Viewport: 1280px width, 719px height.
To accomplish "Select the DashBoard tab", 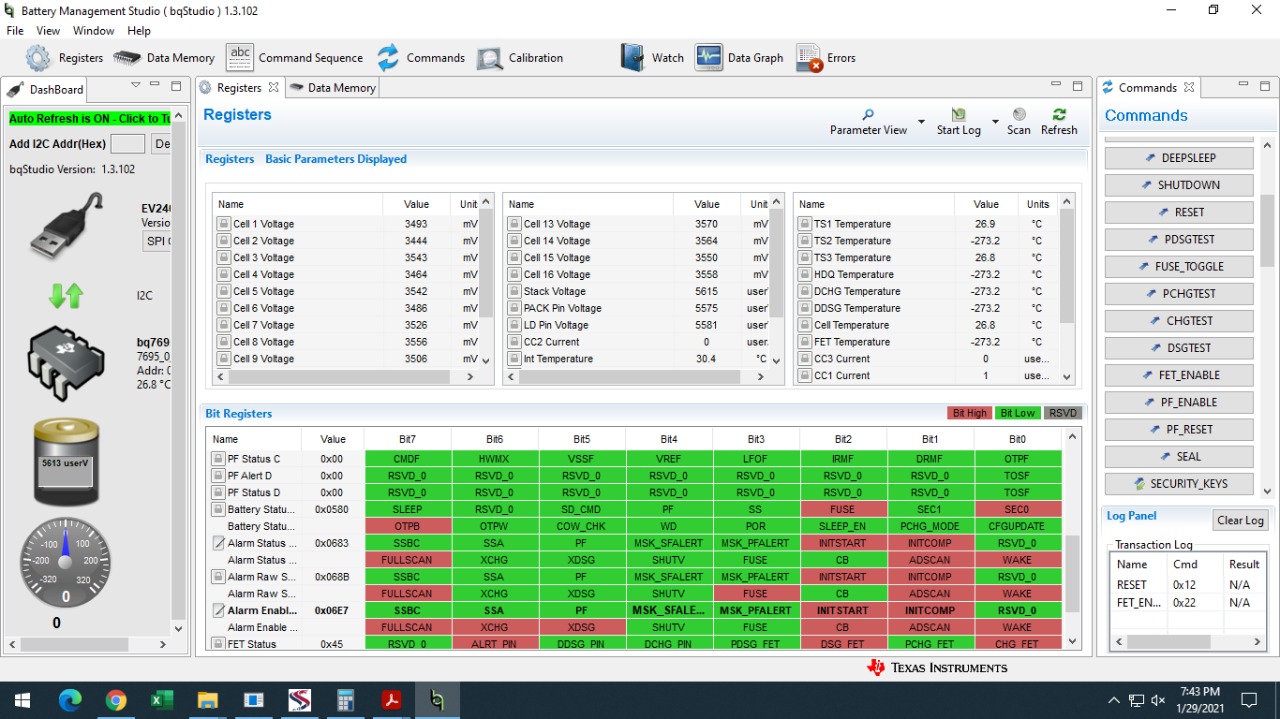I will coord(47,89).
